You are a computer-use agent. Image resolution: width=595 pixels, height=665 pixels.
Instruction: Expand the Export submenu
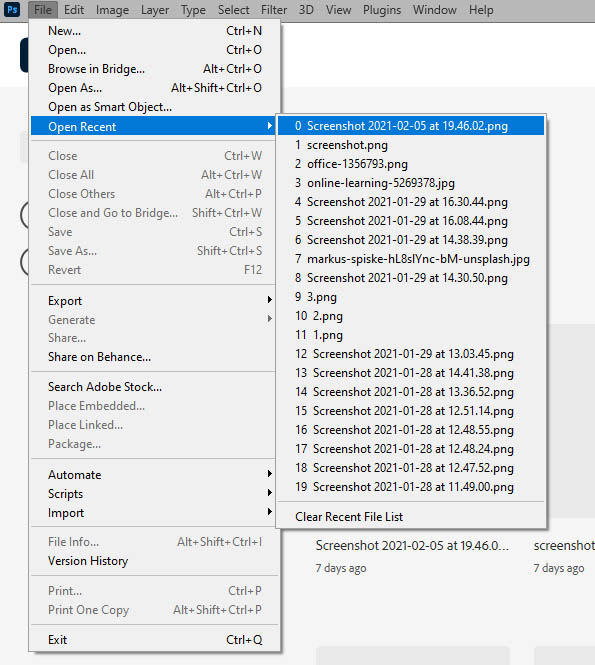[155, 301]
